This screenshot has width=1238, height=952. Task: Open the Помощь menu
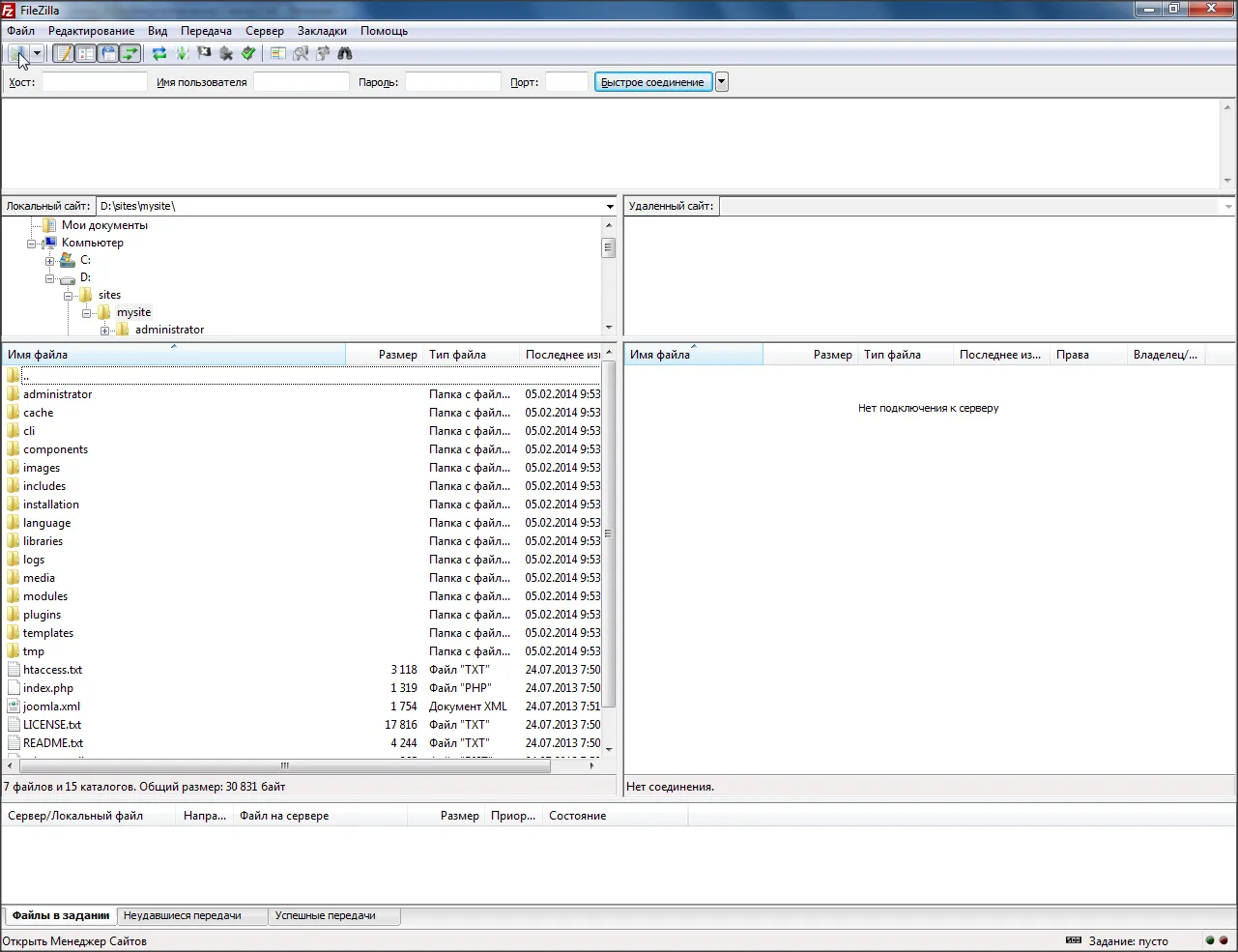[x=384, y=31]
